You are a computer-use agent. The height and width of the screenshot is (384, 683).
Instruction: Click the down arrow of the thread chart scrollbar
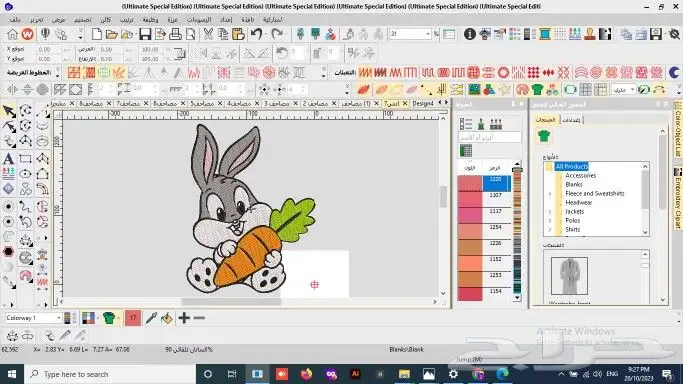(x=517, y=298)
